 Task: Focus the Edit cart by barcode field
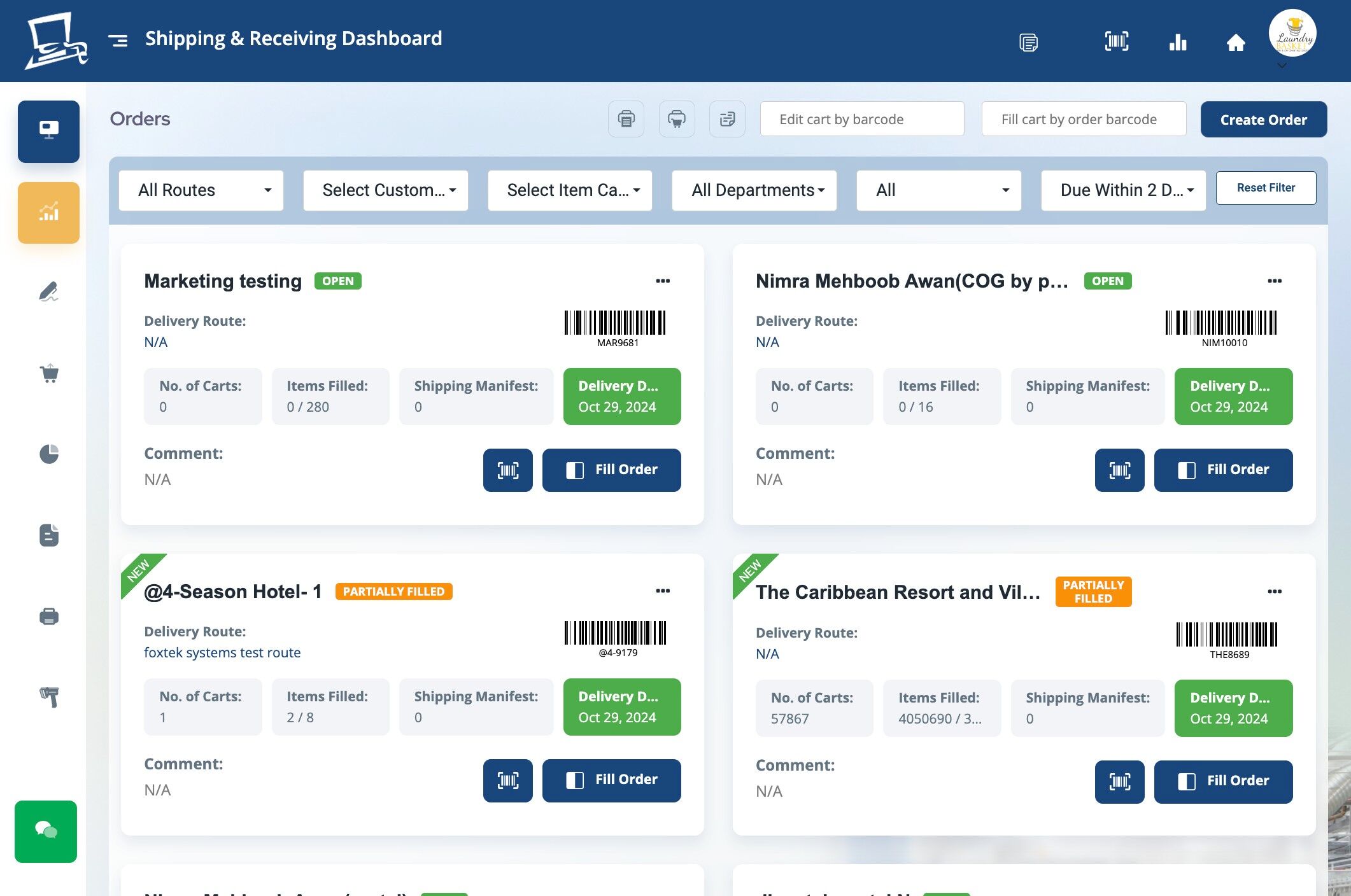coord(862,119)
